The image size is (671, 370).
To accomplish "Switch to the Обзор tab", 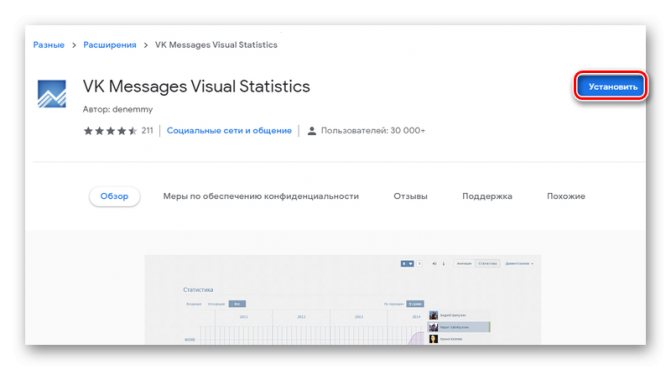I will [114, 196].
